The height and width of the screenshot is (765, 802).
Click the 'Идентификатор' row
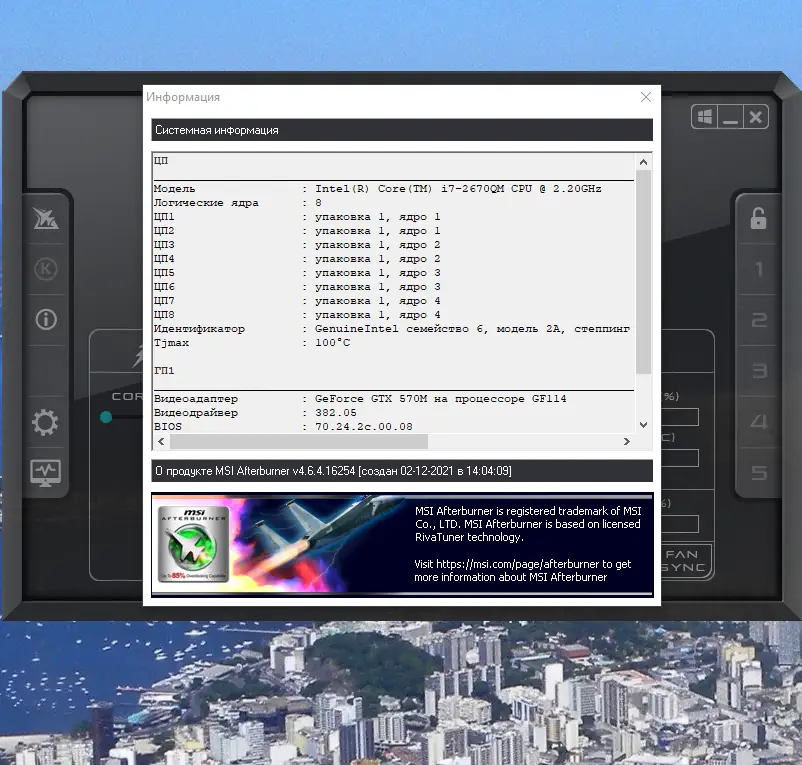coord(392,329)
